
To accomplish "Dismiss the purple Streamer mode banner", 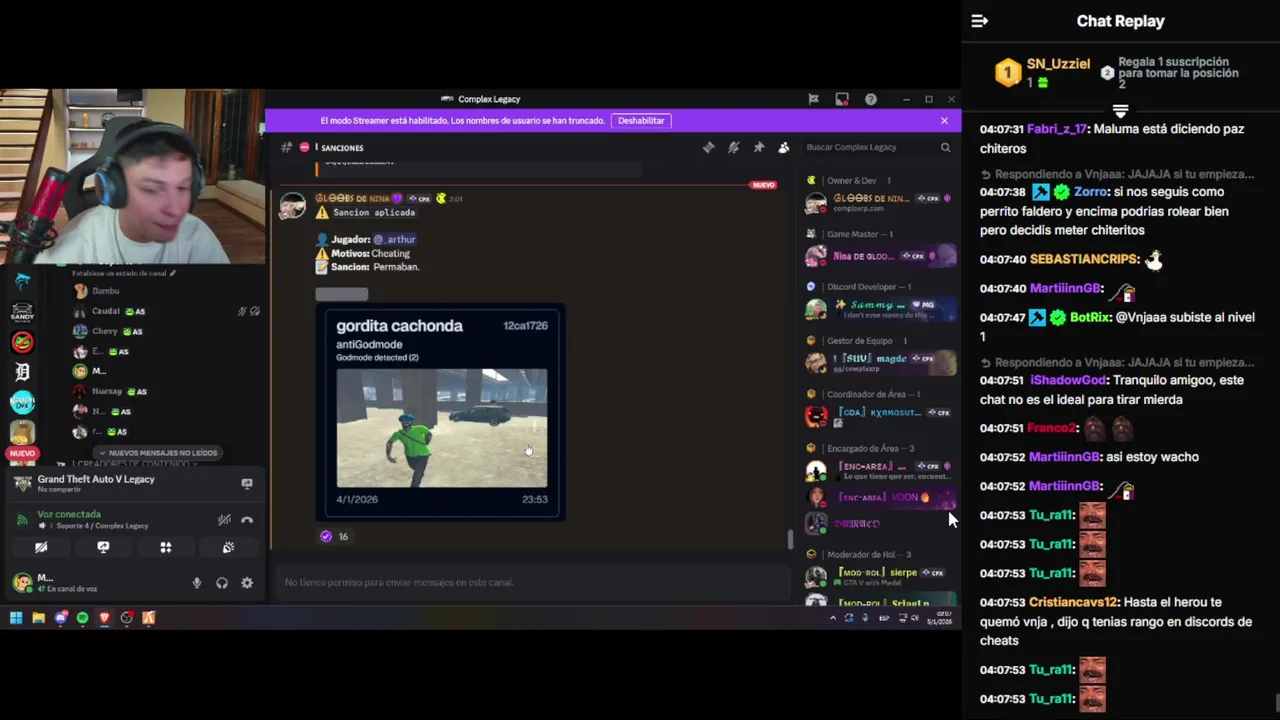I will click(x=944, y=120).
